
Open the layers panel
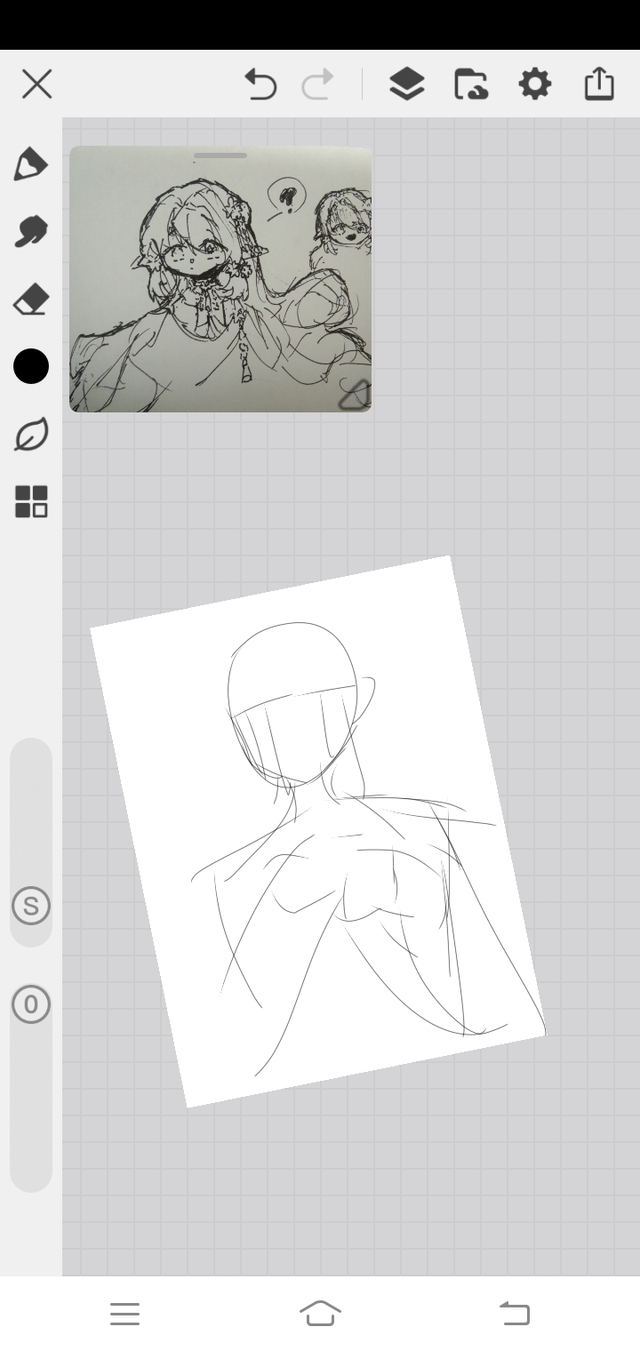click(406, 85)
